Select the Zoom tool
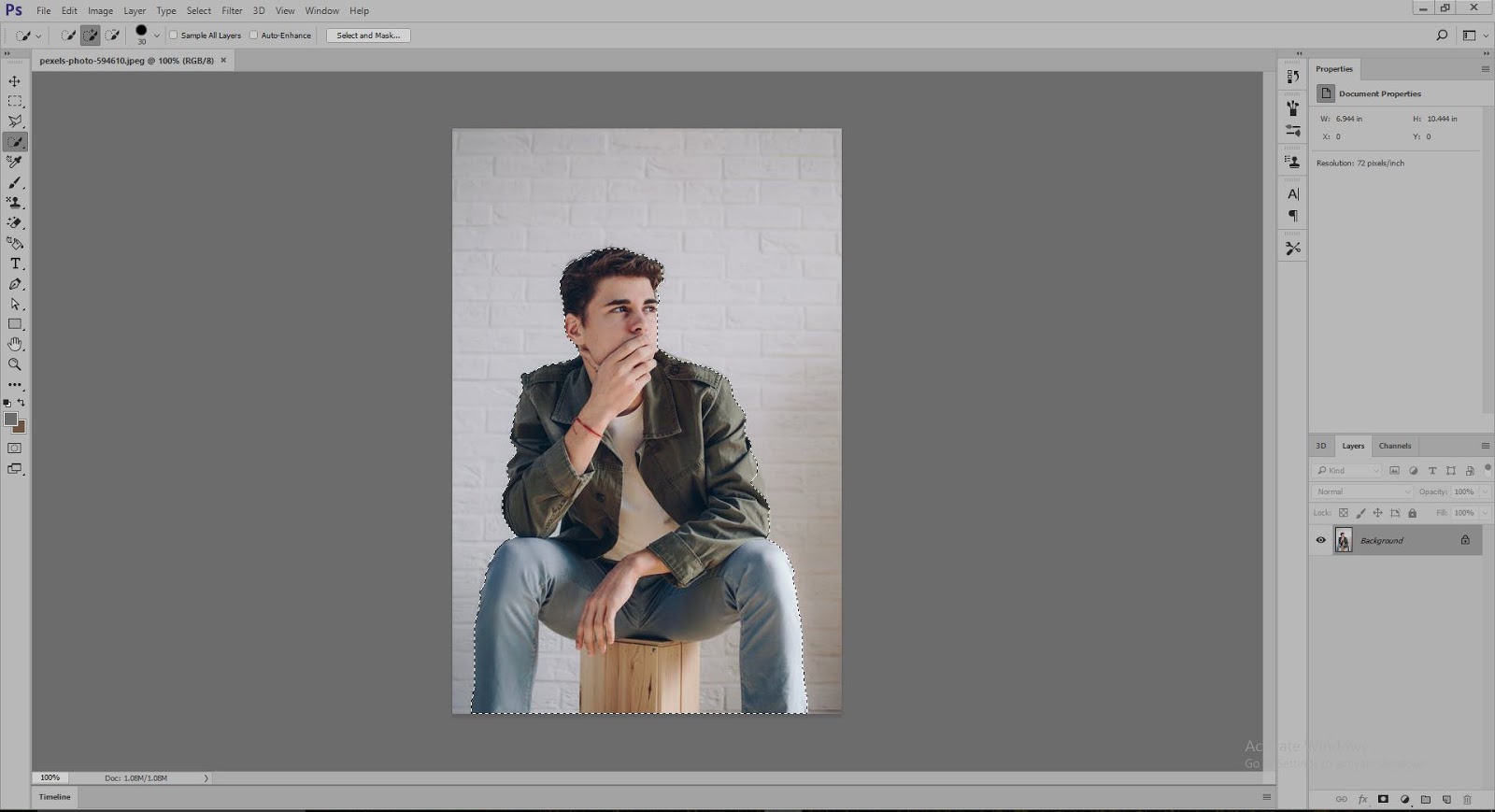The image size is (1495, 812). 15,364
